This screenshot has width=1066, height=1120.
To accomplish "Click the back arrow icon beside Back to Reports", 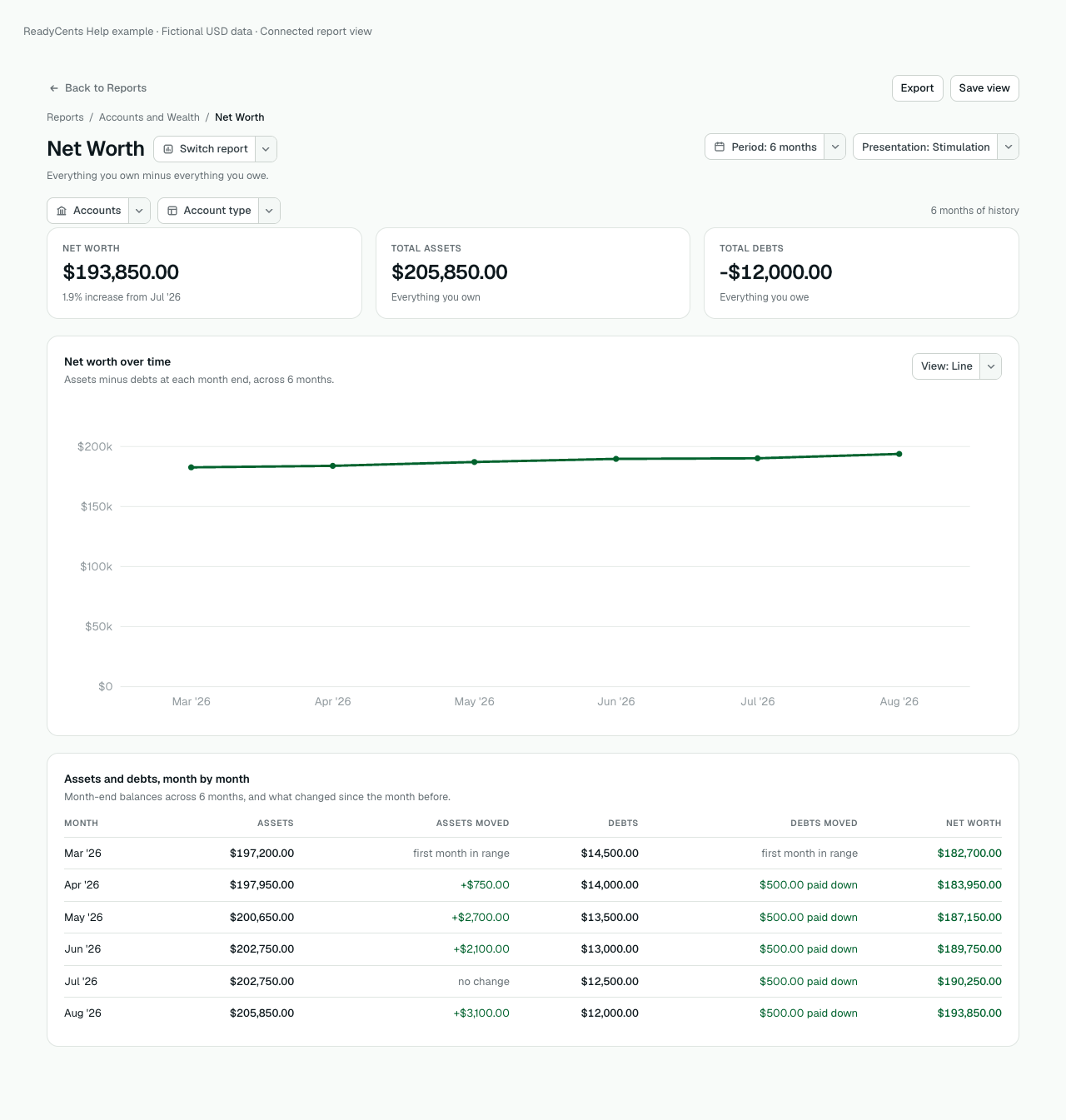I will [x=54, y=88].
